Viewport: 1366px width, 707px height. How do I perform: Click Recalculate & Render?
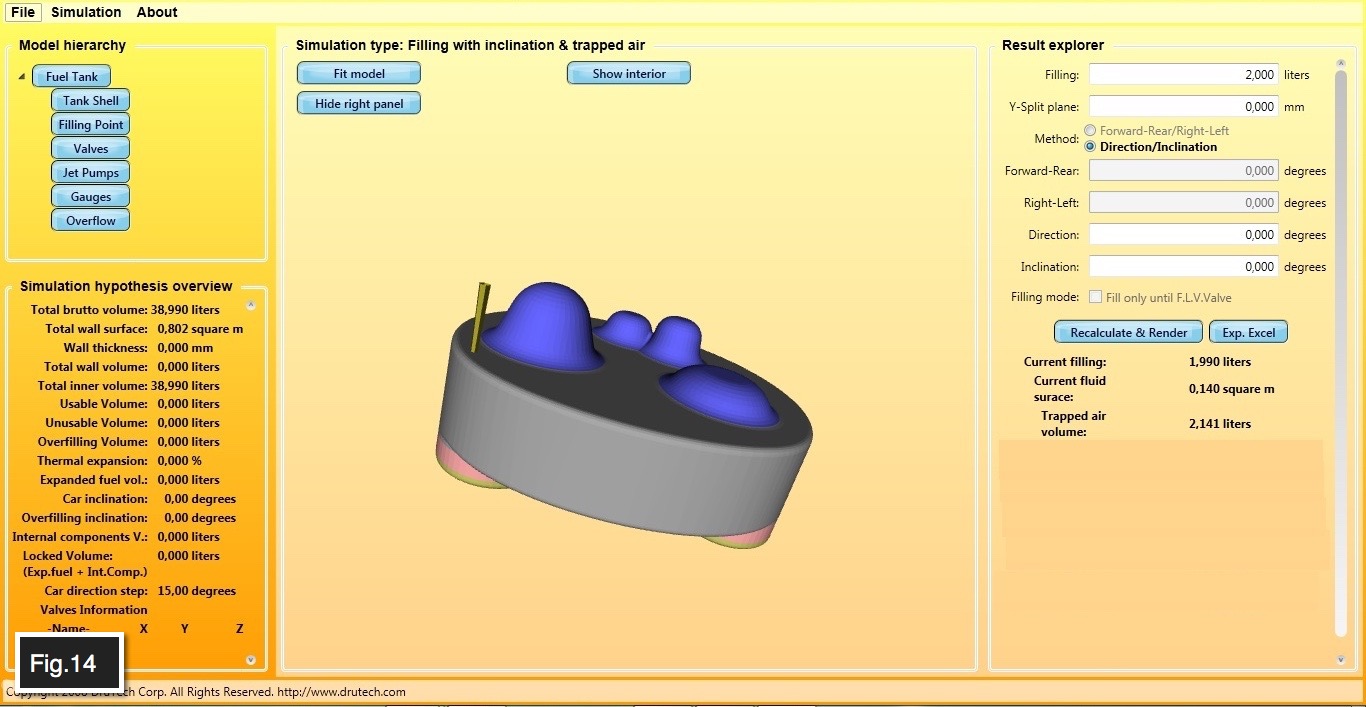tap(1128, 333)
